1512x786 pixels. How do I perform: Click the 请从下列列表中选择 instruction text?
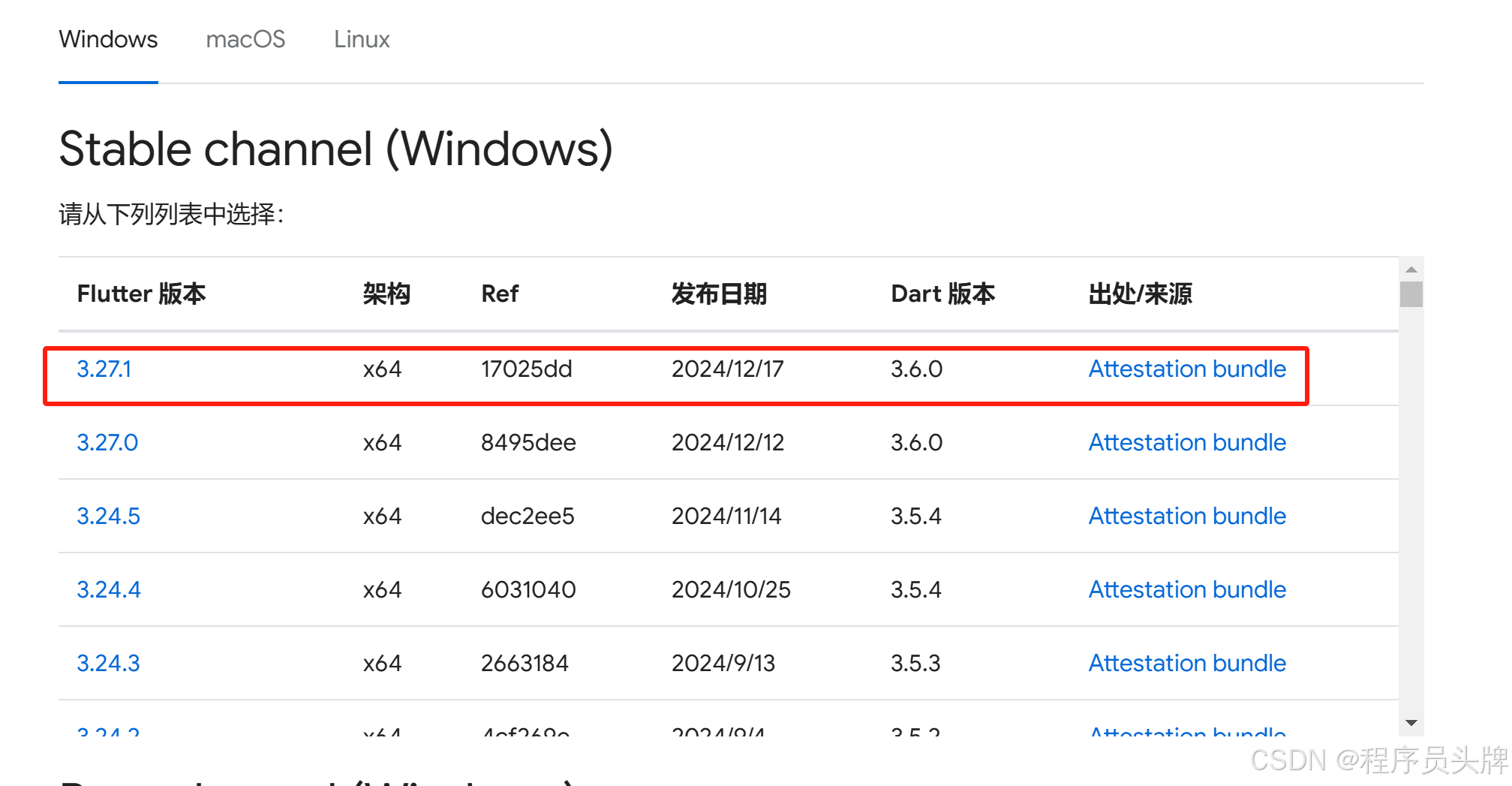tap(171, 214)
